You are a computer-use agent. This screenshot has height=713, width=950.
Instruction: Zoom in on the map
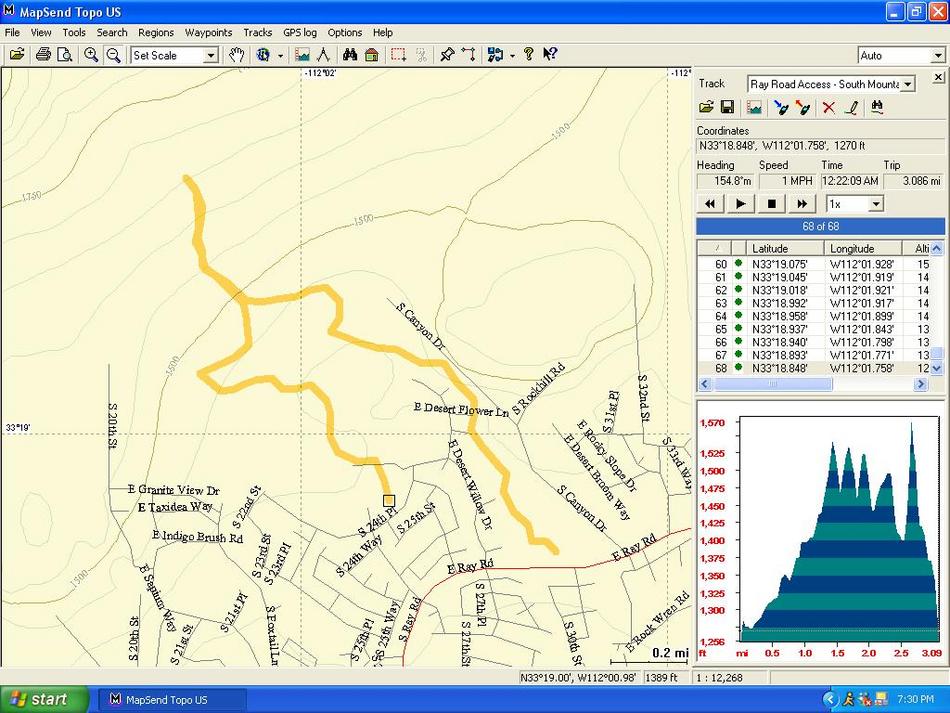coord(91,55)
